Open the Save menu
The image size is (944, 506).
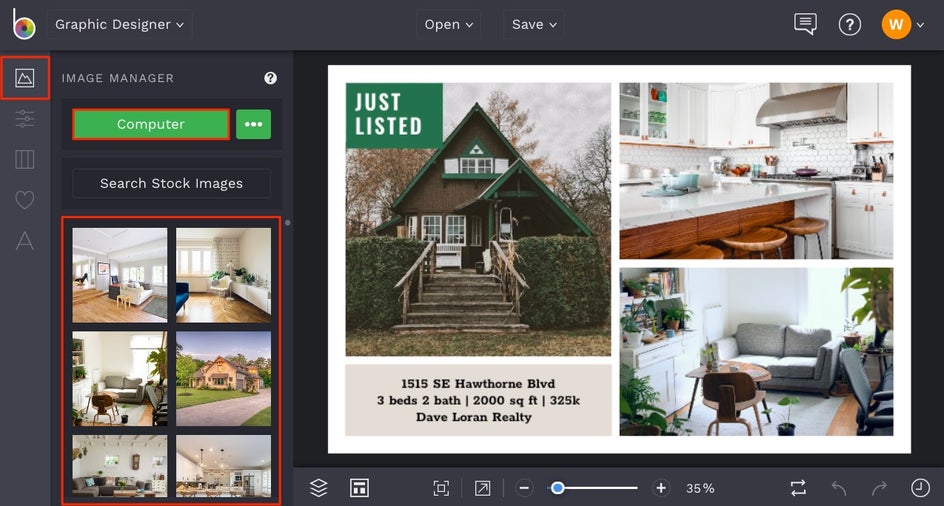[534, 25]
